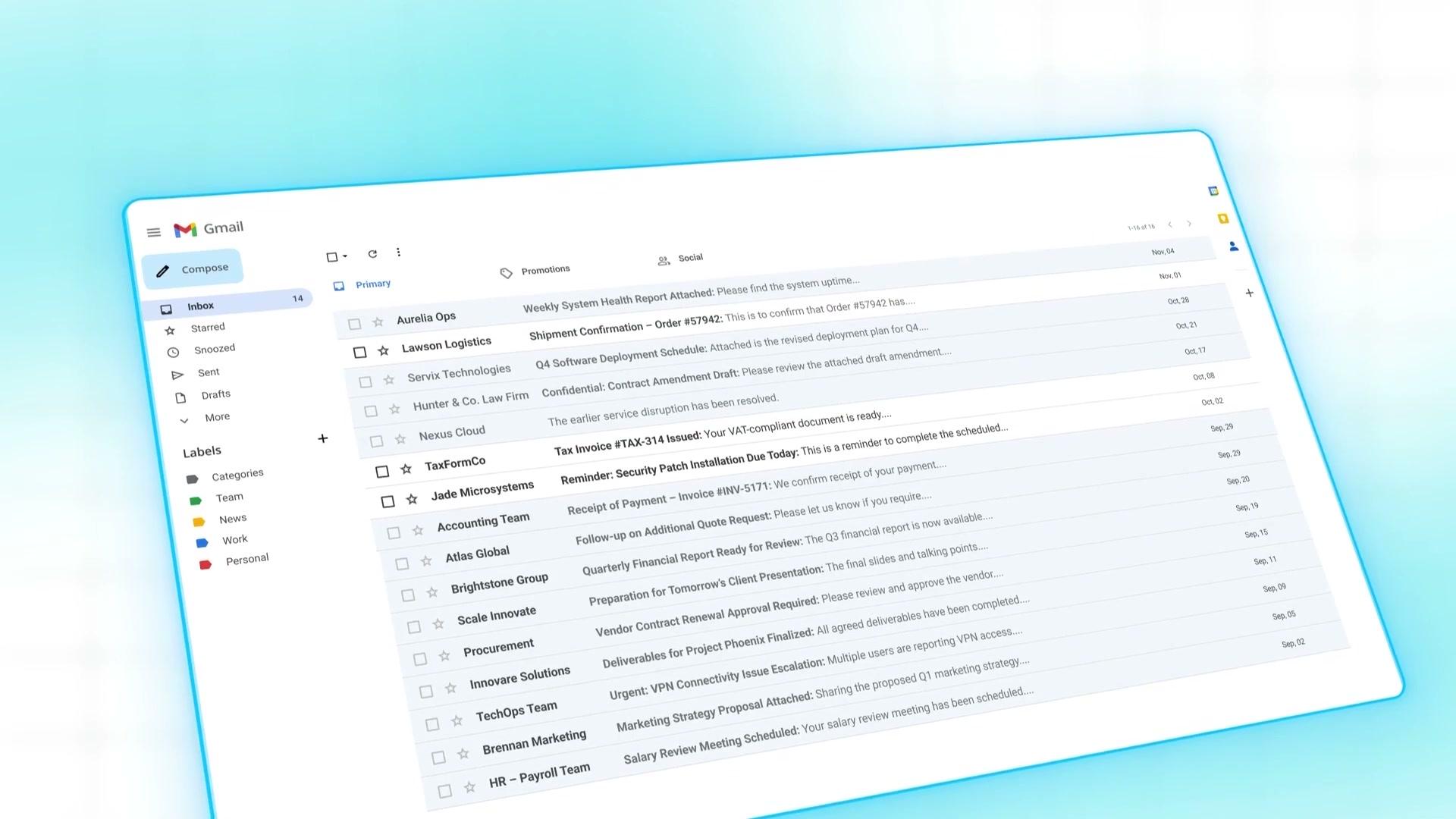The width and height of the screenshot is (1456, 819).
Task: Star the Jade Microsystems email
Action: click(x=412, y=499)
